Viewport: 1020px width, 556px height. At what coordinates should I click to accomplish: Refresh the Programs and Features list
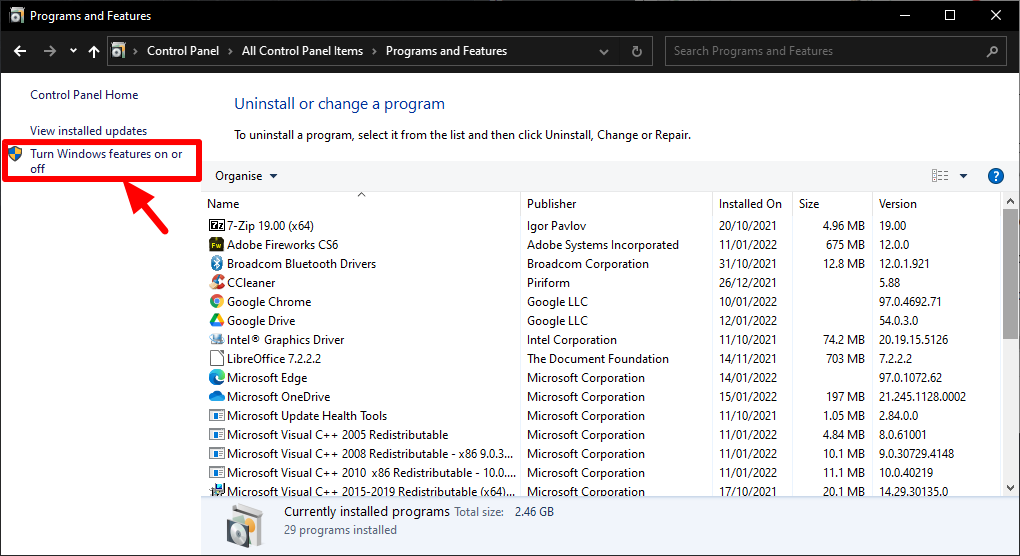[x=637, y=51]
